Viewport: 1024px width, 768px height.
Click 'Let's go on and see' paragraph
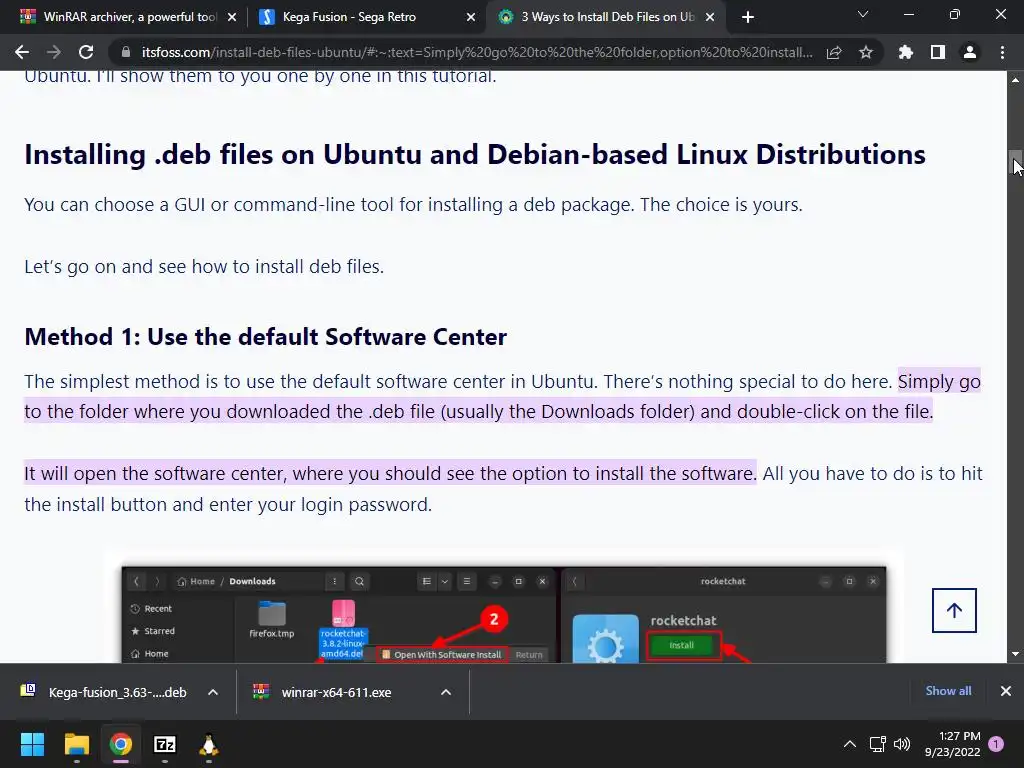click(x=204, y=266)
